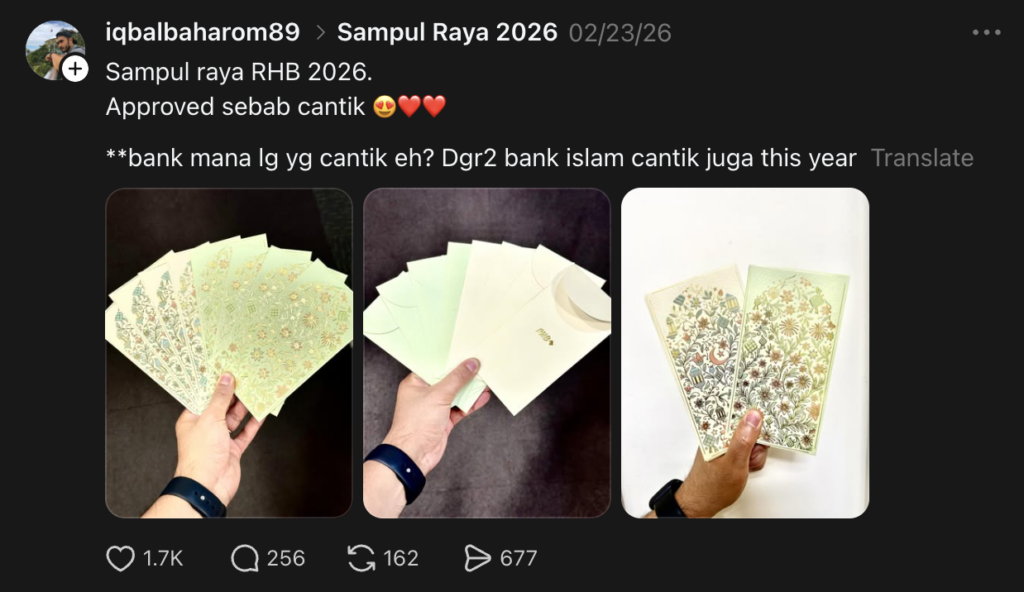Like the post with the heart icon
Image resolution: width=1024 pixels, height=592 pixels.
(120, 559)
